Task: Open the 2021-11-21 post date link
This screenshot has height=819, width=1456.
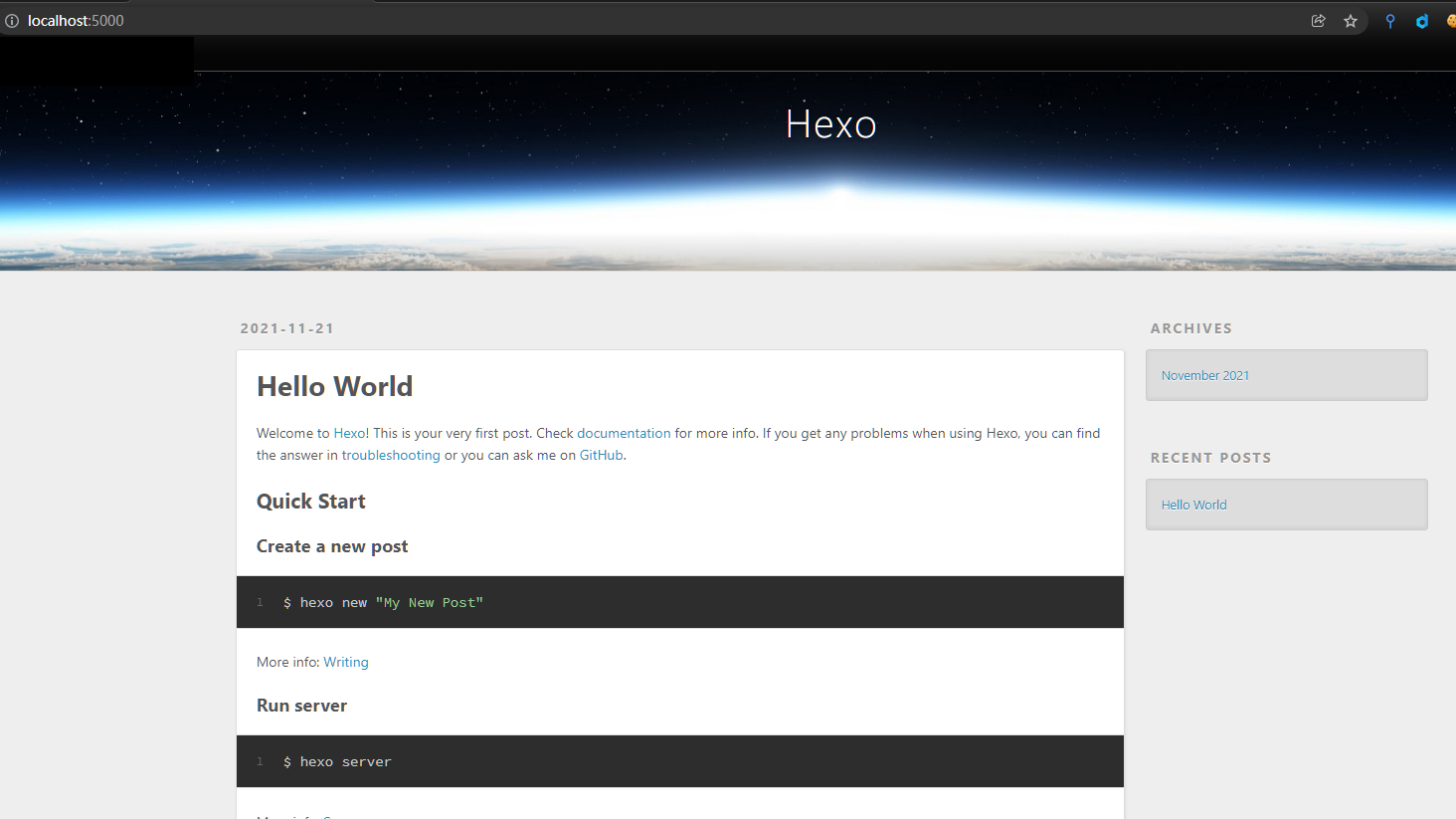Action: pyautogui.click(x=287, y=328)
